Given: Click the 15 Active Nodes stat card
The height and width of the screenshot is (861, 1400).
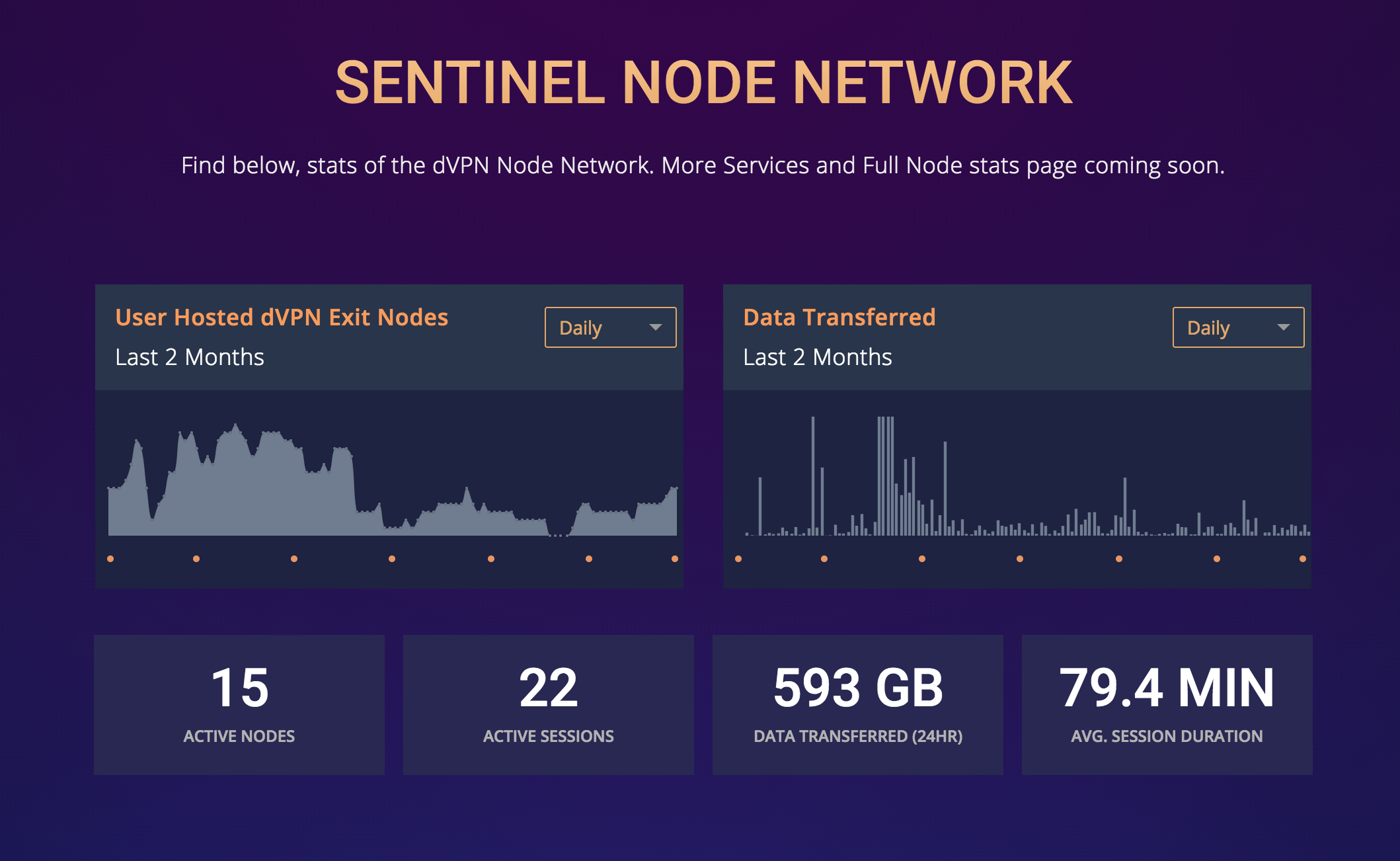Looking at the screenshot, I should point(239,705).
